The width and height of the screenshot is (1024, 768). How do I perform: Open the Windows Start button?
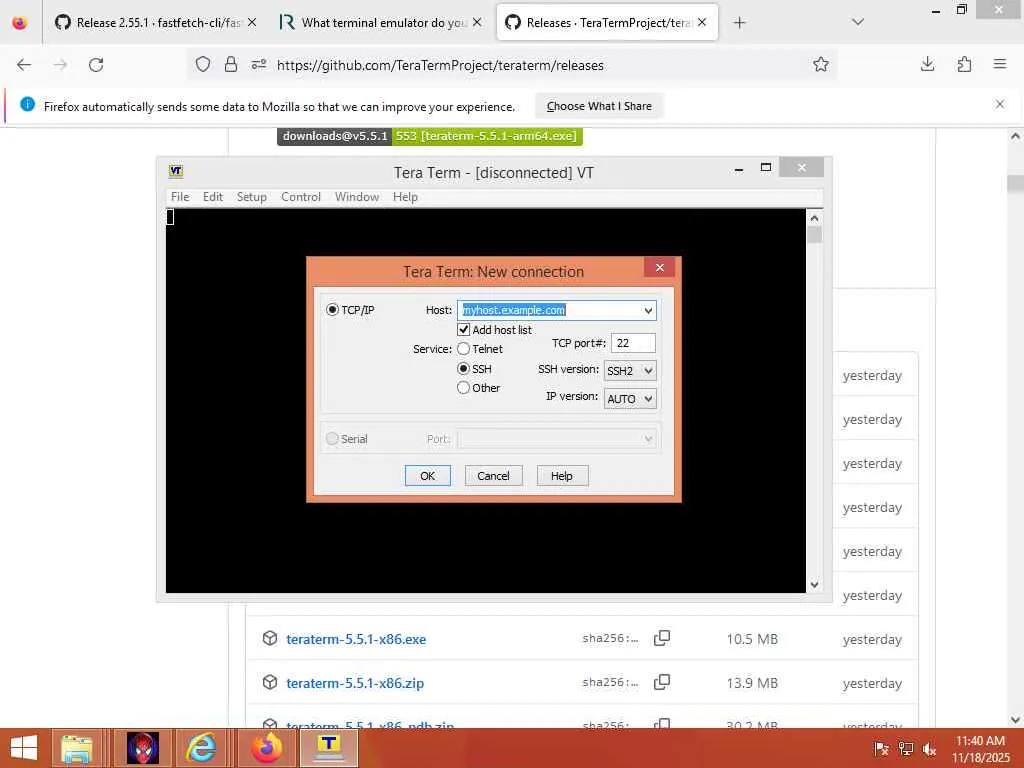(24, 748)
